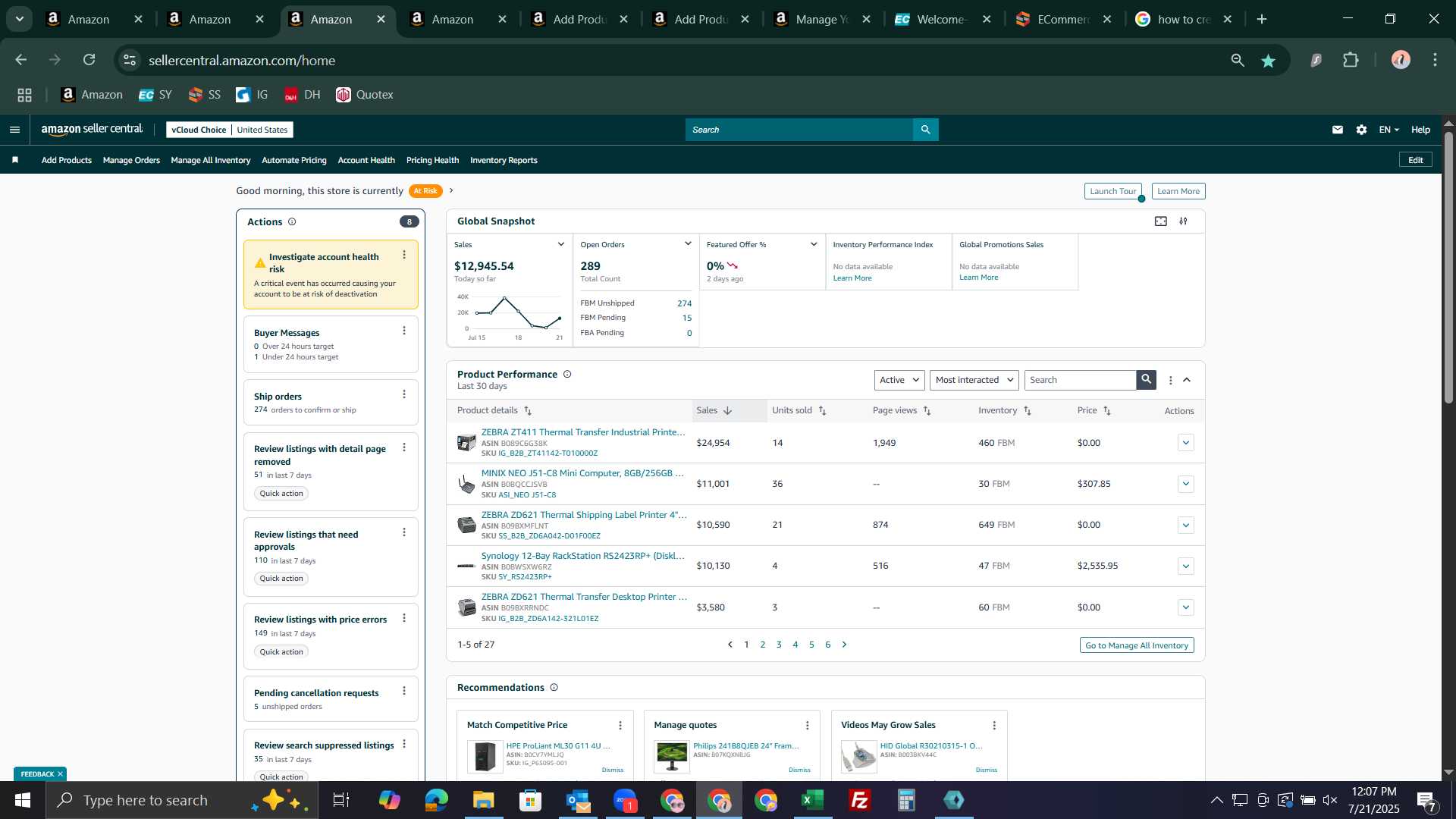Open Excel from the Windows taskbar
1456x819 pixels.
click(x=812, y=800)
